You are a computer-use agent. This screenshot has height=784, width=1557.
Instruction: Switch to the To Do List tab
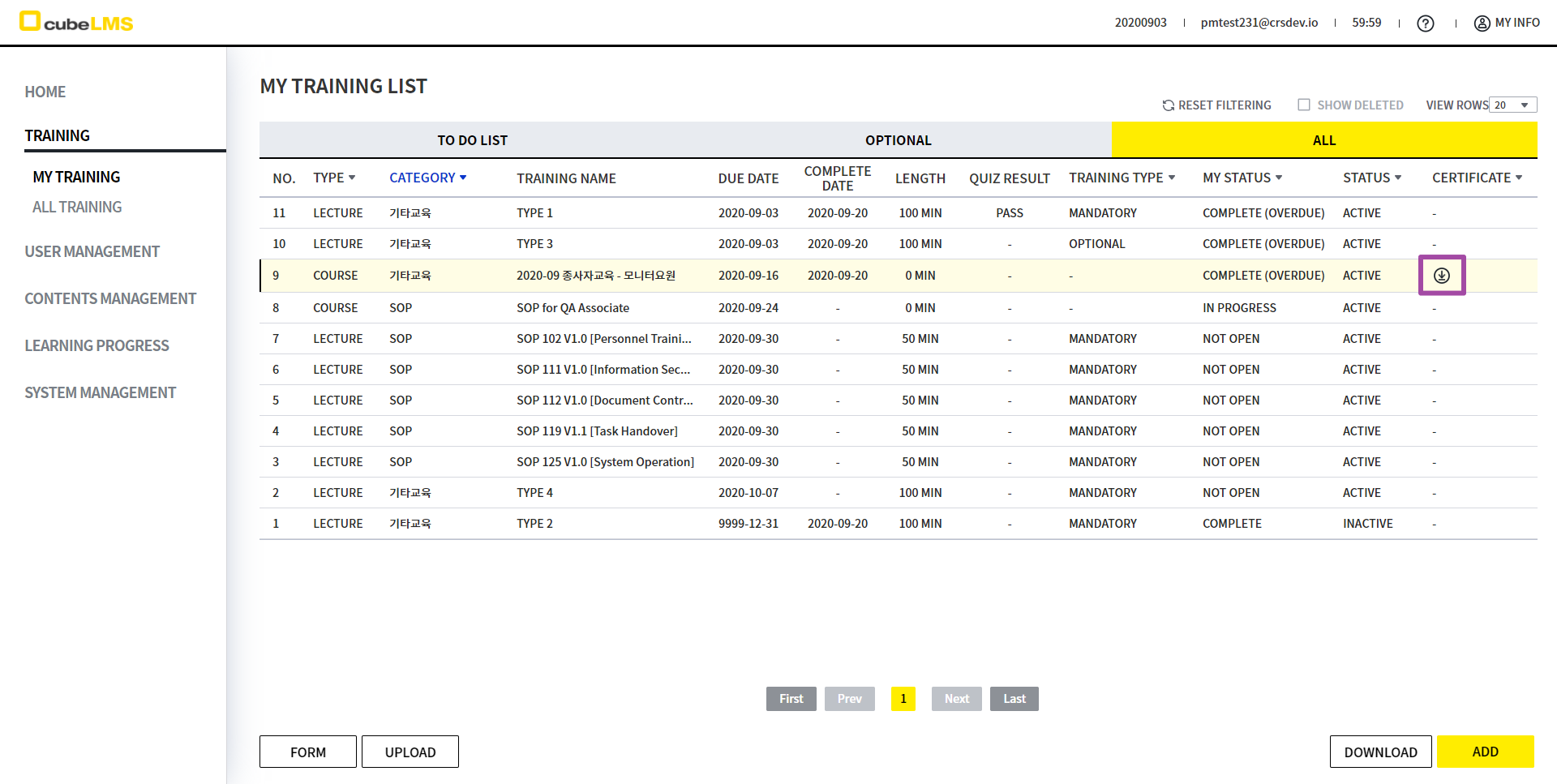coord(472,140)
